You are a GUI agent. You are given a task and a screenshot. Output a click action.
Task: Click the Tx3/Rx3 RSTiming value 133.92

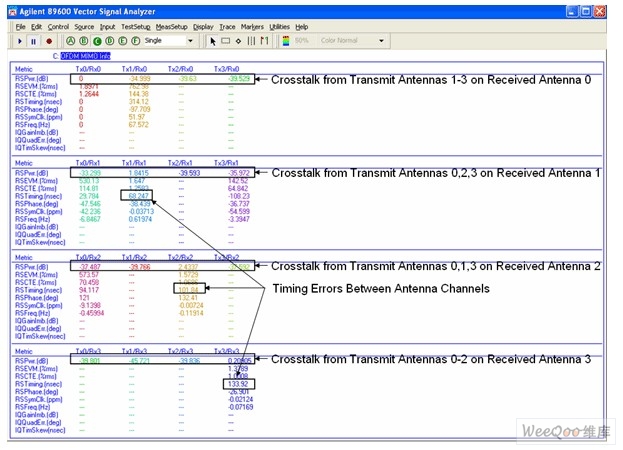pos(238,384)
